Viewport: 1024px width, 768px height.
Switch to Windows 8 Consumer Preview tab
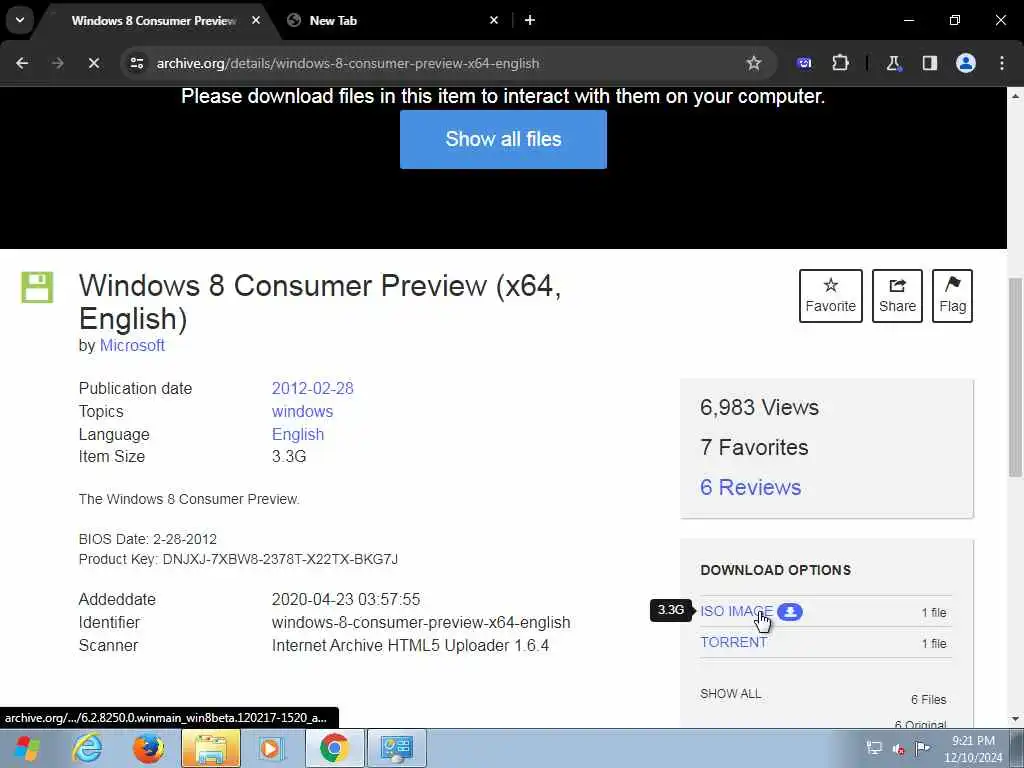(x=153, y=20)
